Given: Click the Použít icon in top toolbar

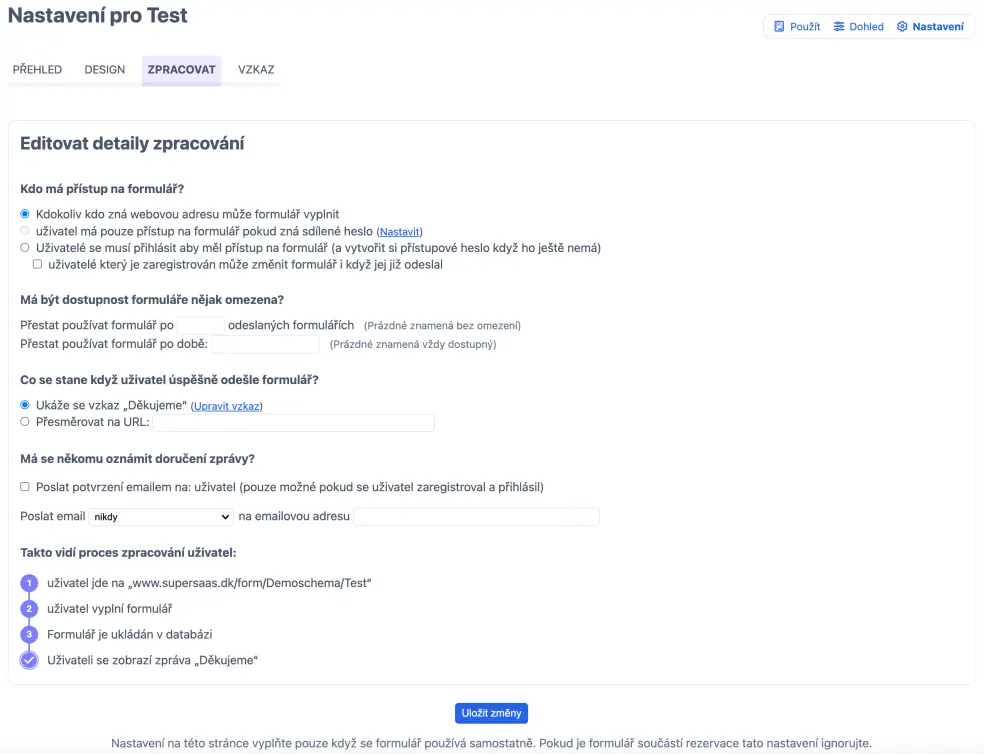Looking at the screenshot, I should [x=781, y=27].
